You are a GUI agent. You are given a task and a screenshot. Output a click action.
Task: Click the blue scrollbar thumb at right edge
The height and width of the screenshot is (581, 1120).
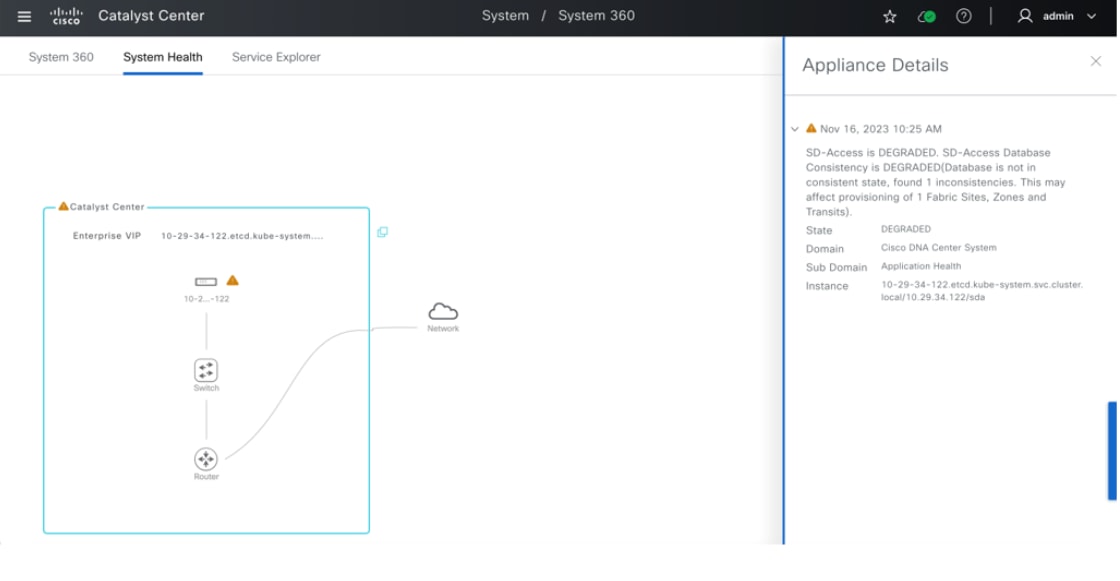(x=1112, y=451)
